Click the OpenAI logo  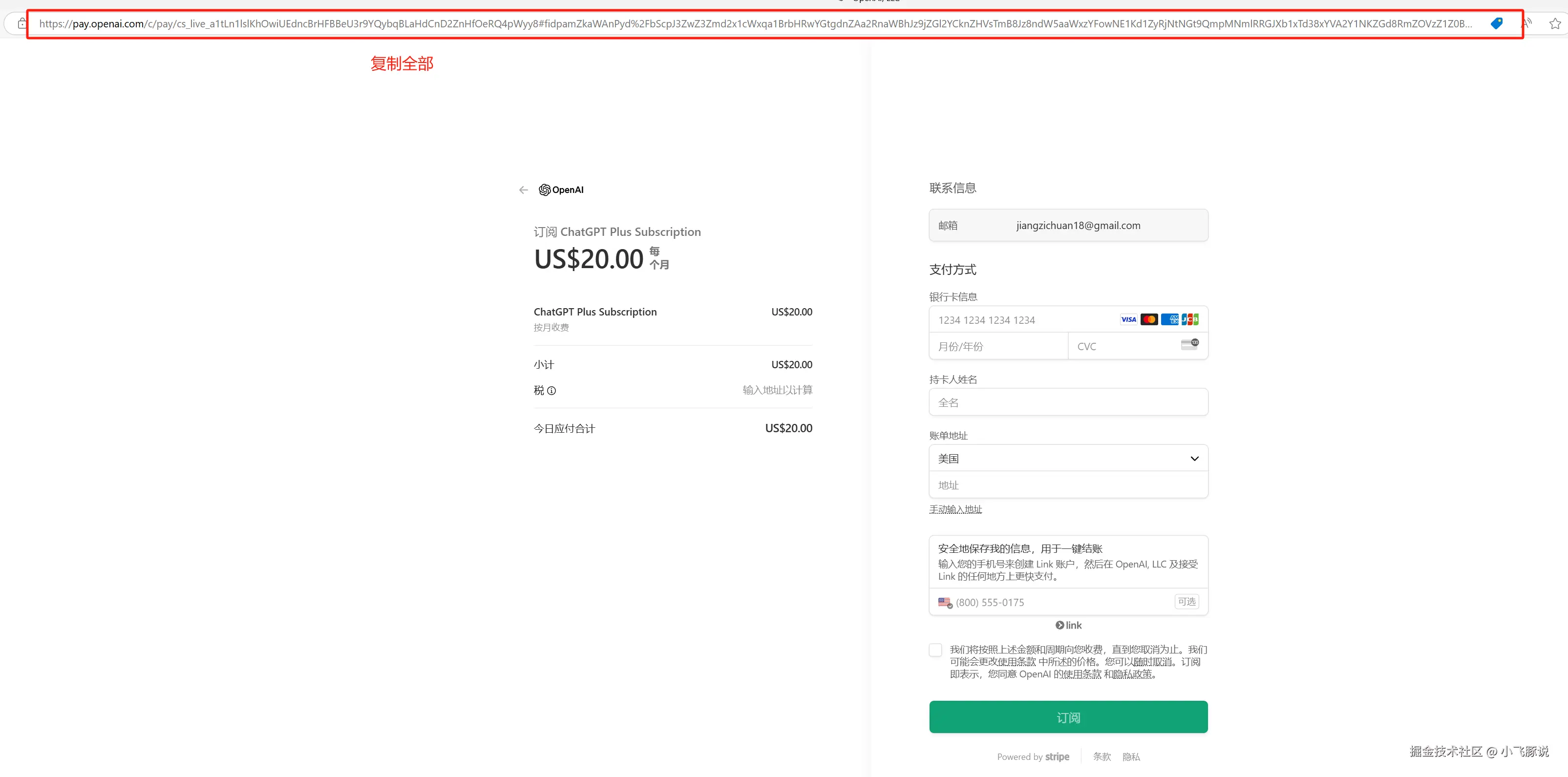[x=561, y=190]
